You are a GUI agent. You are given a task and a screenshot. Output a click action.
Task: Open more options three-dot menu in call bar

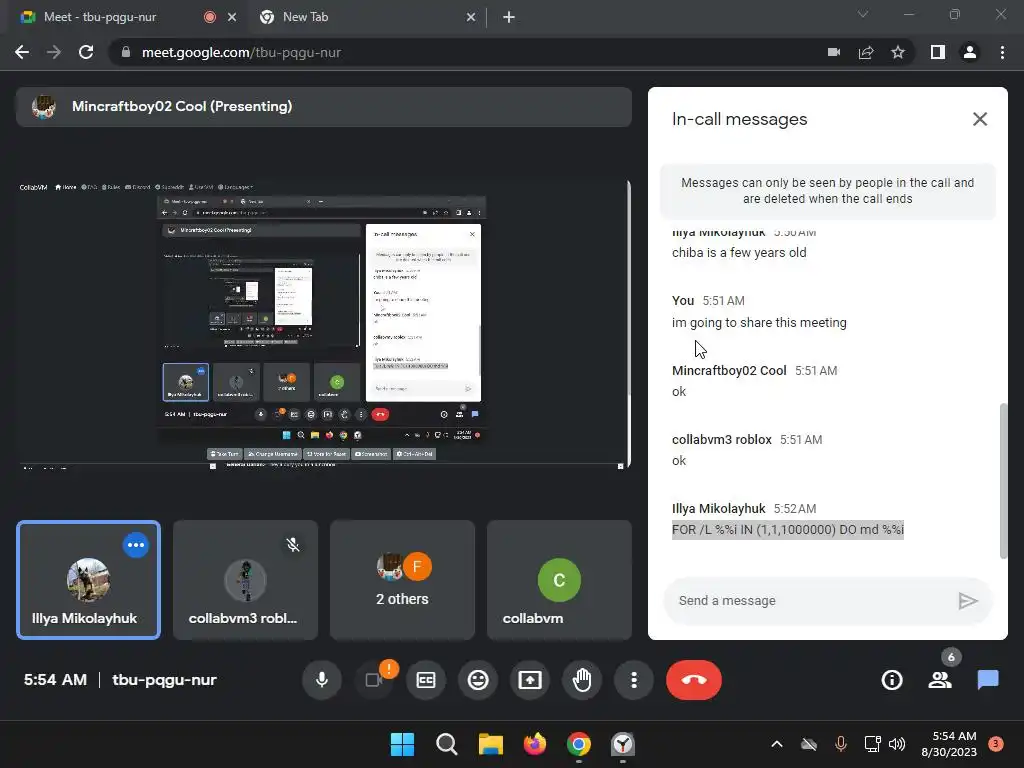633,680
